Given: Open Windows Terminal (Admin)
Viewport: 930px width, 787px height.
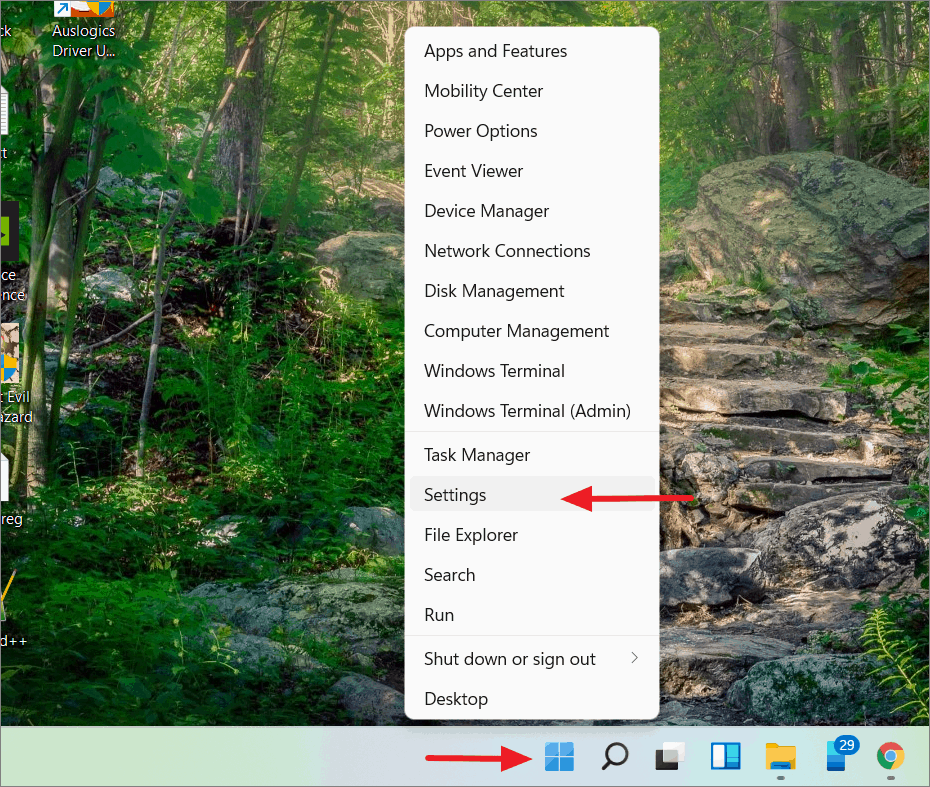Looking at the screenshot, I should pos(527,411).
